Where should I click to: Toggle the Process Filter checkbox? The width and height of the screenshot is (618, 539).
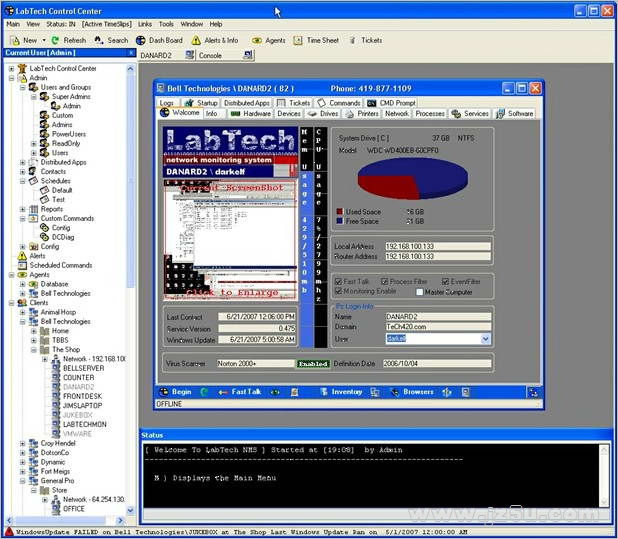[384, 281]
